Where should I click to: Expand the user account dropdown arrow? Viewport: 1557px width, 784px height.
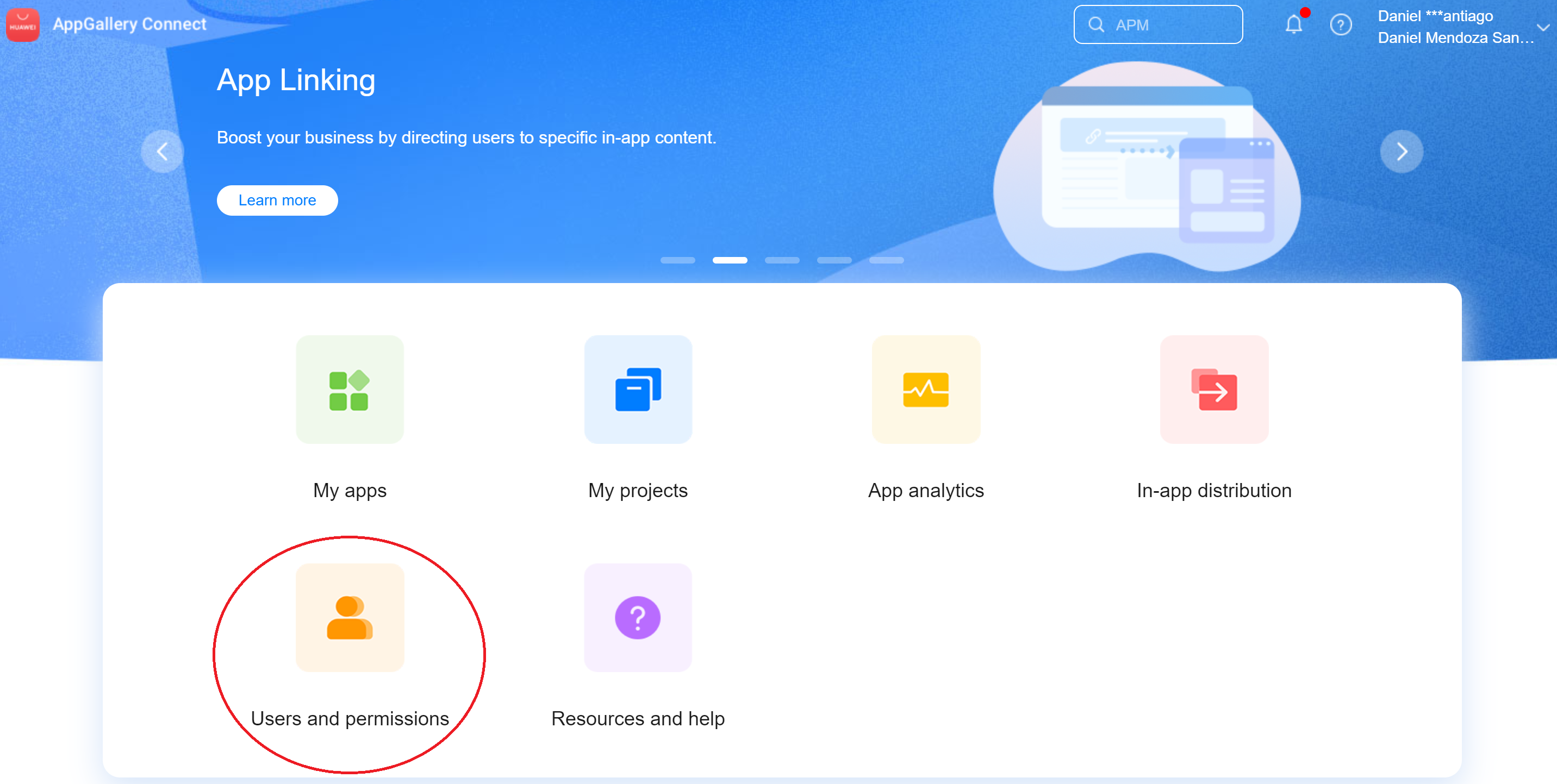point(1542,27)
